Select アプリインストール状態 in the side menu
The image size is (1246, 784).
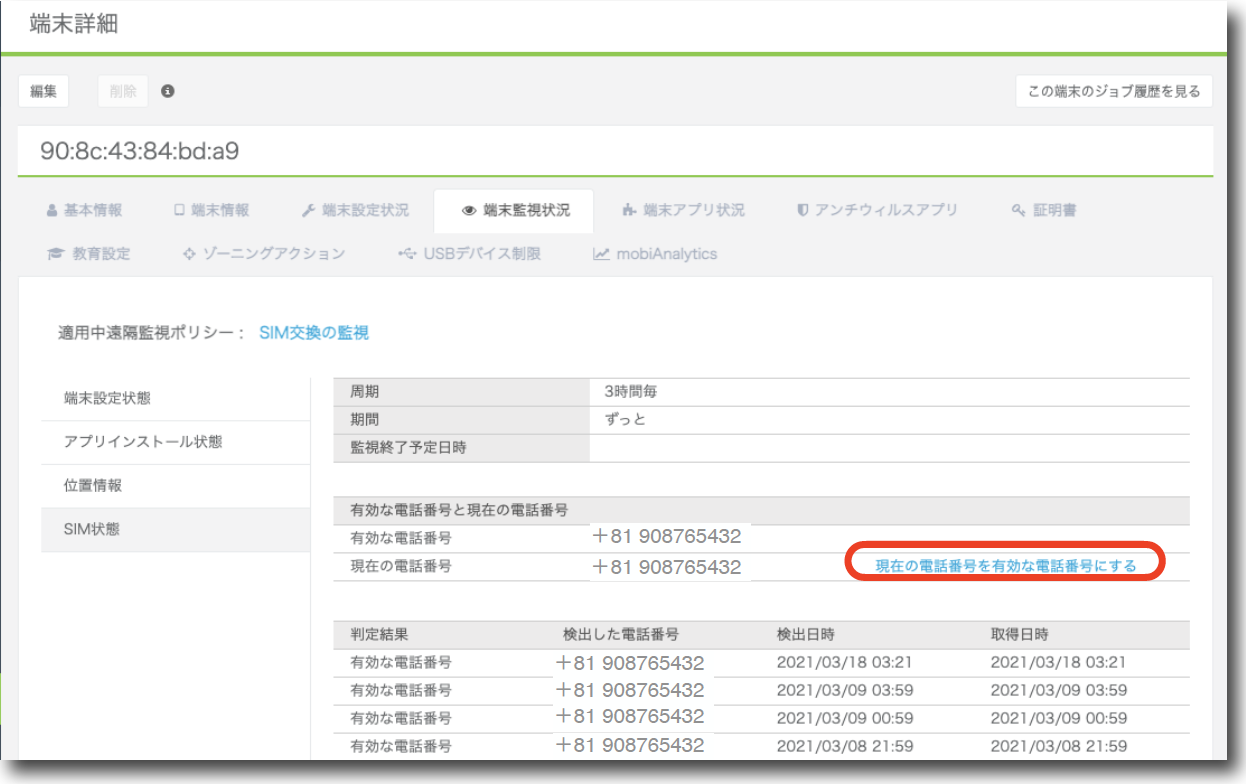[x=176, y=442]
